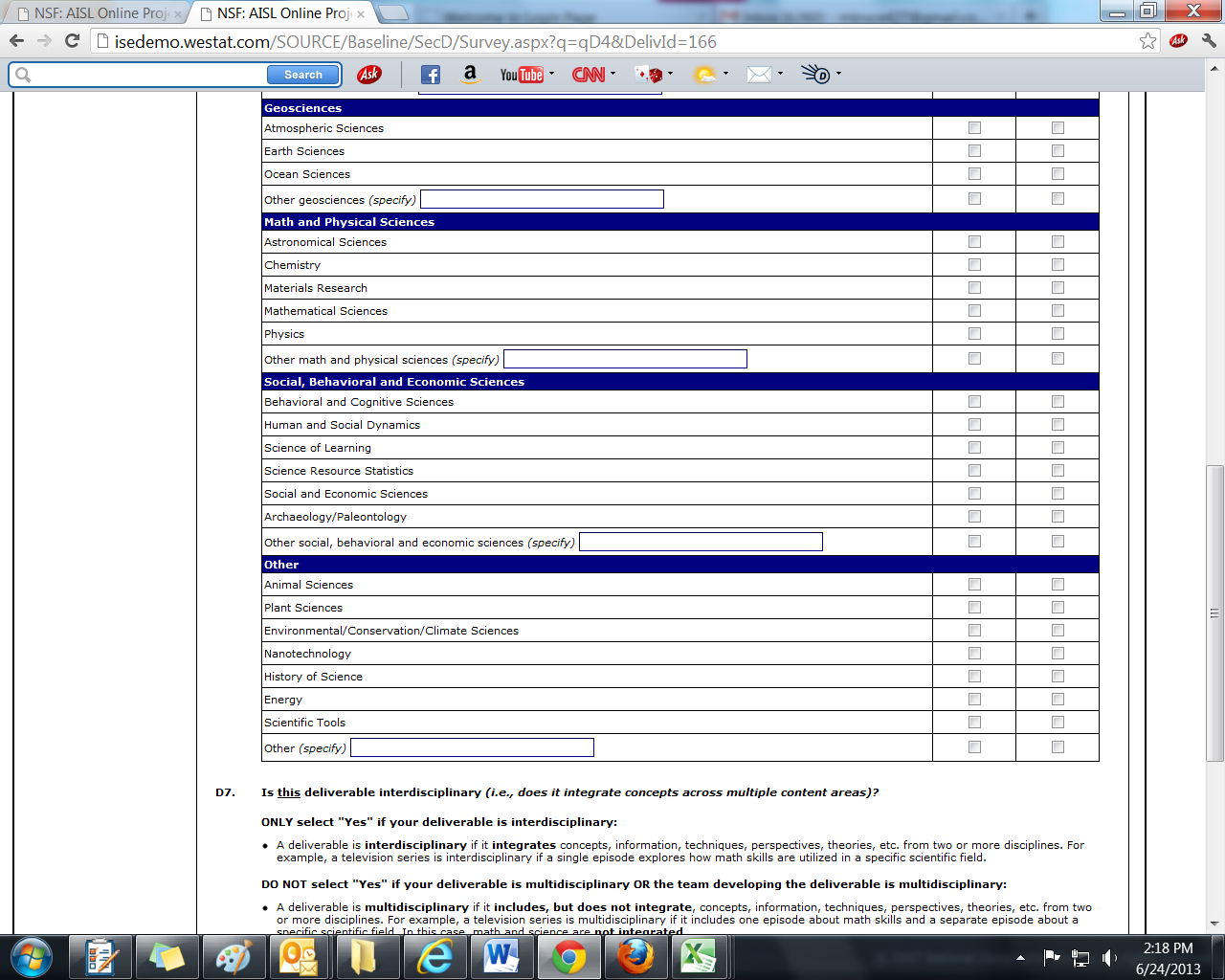This screenshot has width=1225, height=980.
Task: Launch Paint from the taskbar
Action: [234, 957]
